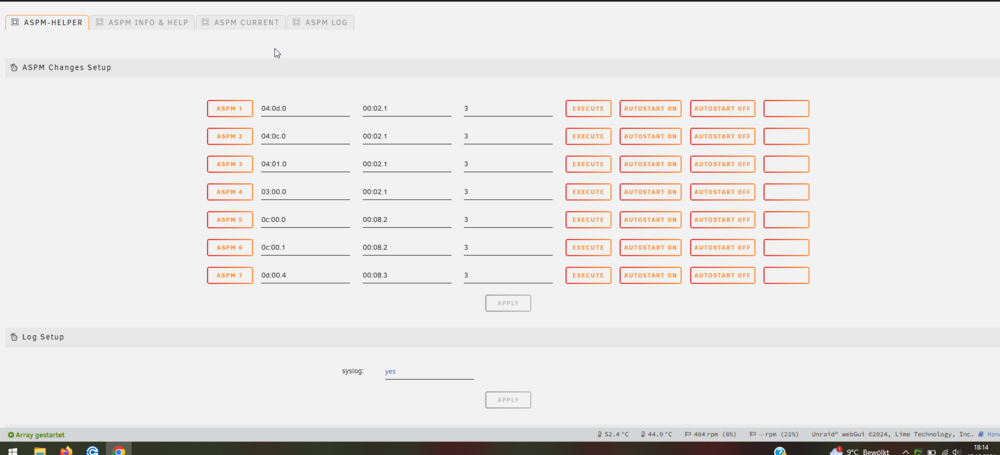Focus the 04:0c.0 device field
The image size is (1000, 455).
(x=305, y=137)
